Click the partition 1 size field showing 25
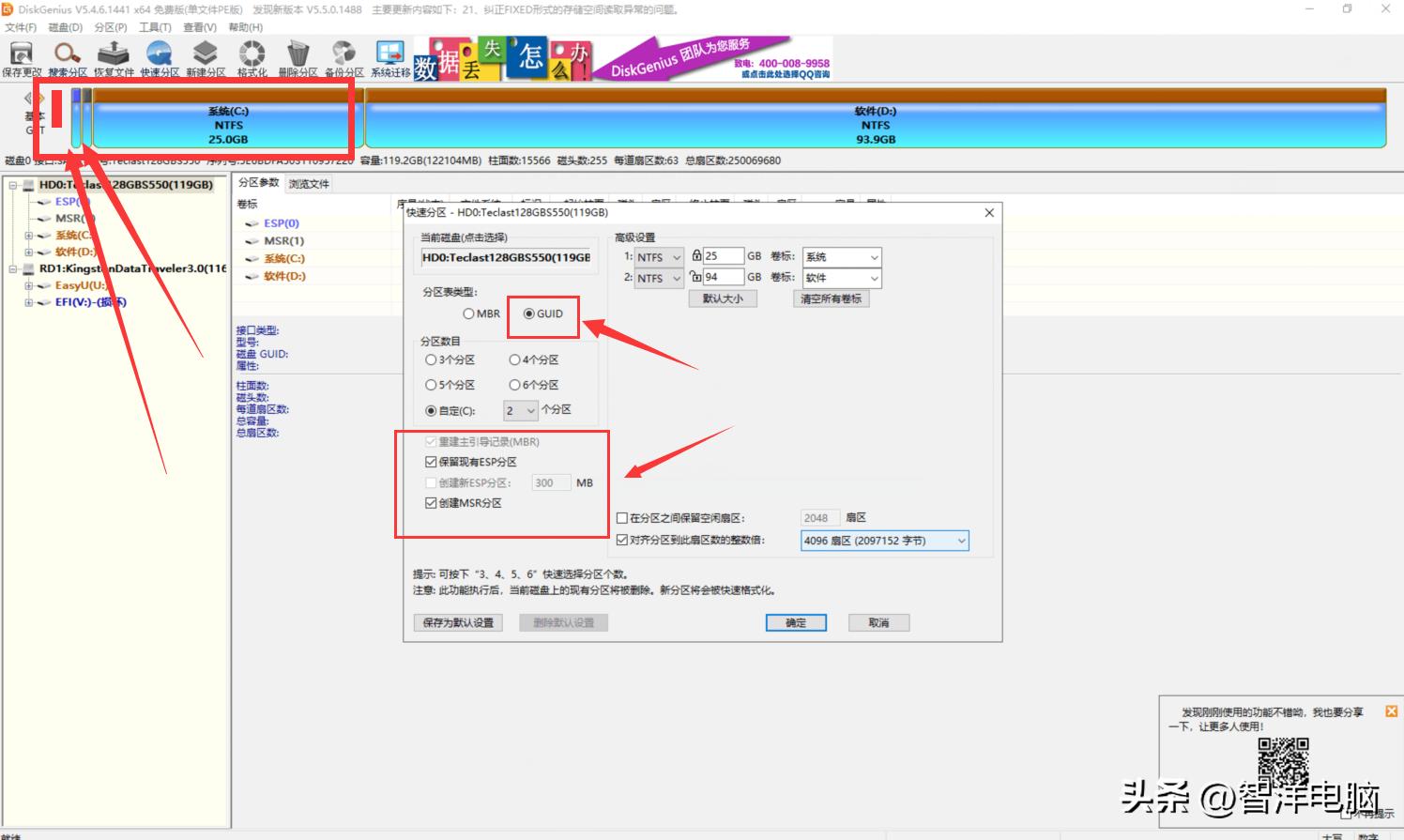Screen dimensions: 1404x840 pos(723,255)
